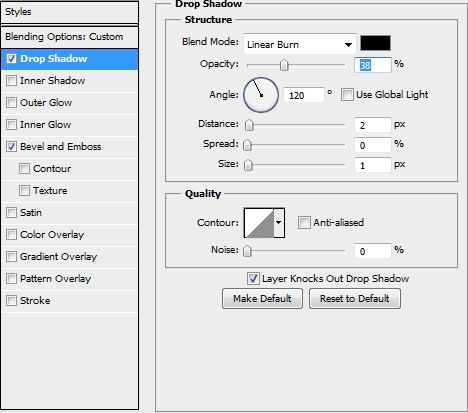The image size is (468, 413).
Task: Click the angle dial control
Action: 261,95
